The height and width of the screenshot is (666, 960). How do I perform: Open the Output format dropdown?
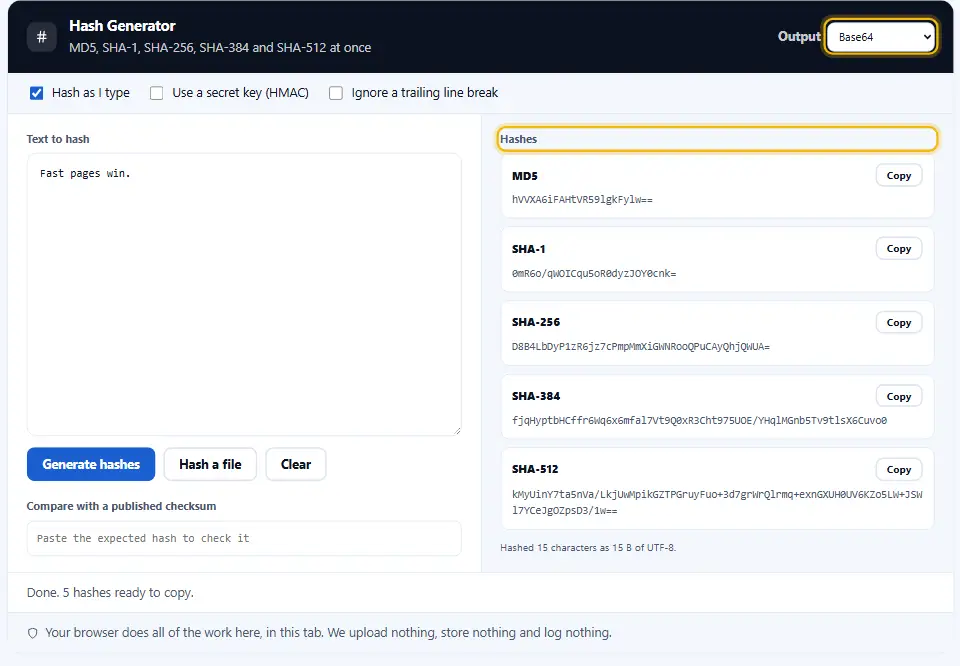pyautogui.click(x=880, y=37)
